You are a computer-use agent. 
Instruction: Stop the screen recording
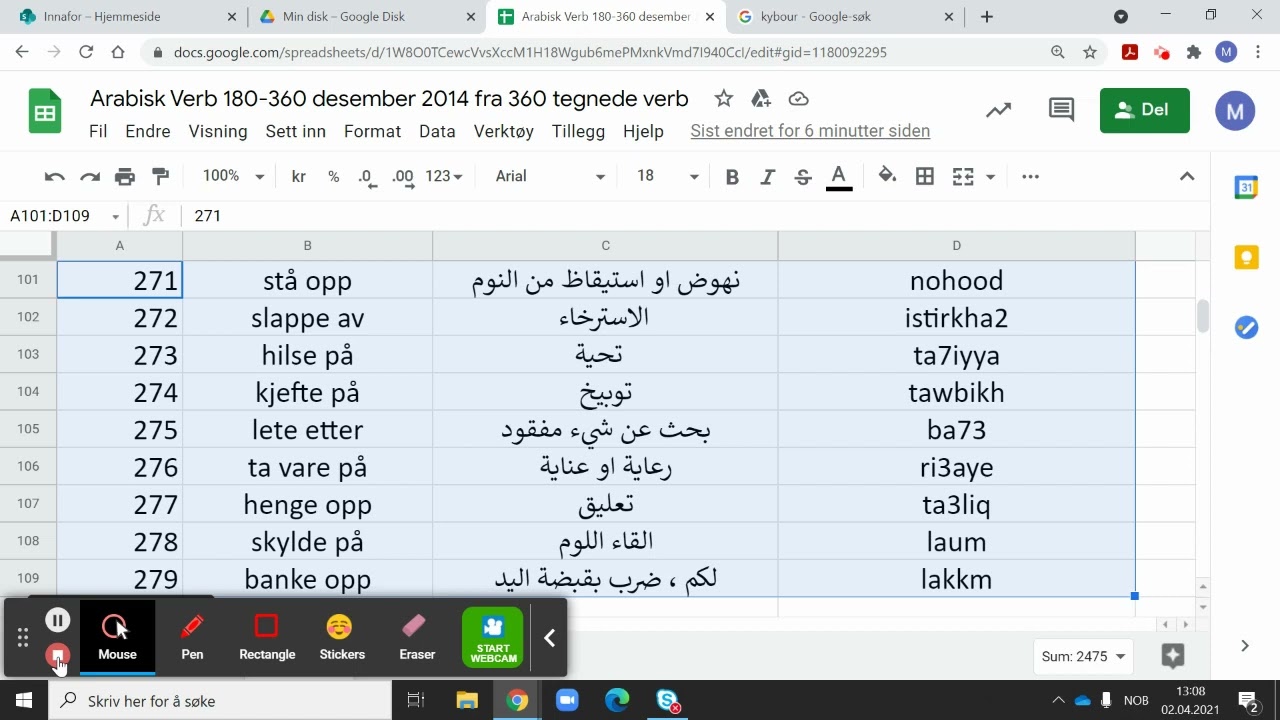pyautogui.click(x=58, y=656)
